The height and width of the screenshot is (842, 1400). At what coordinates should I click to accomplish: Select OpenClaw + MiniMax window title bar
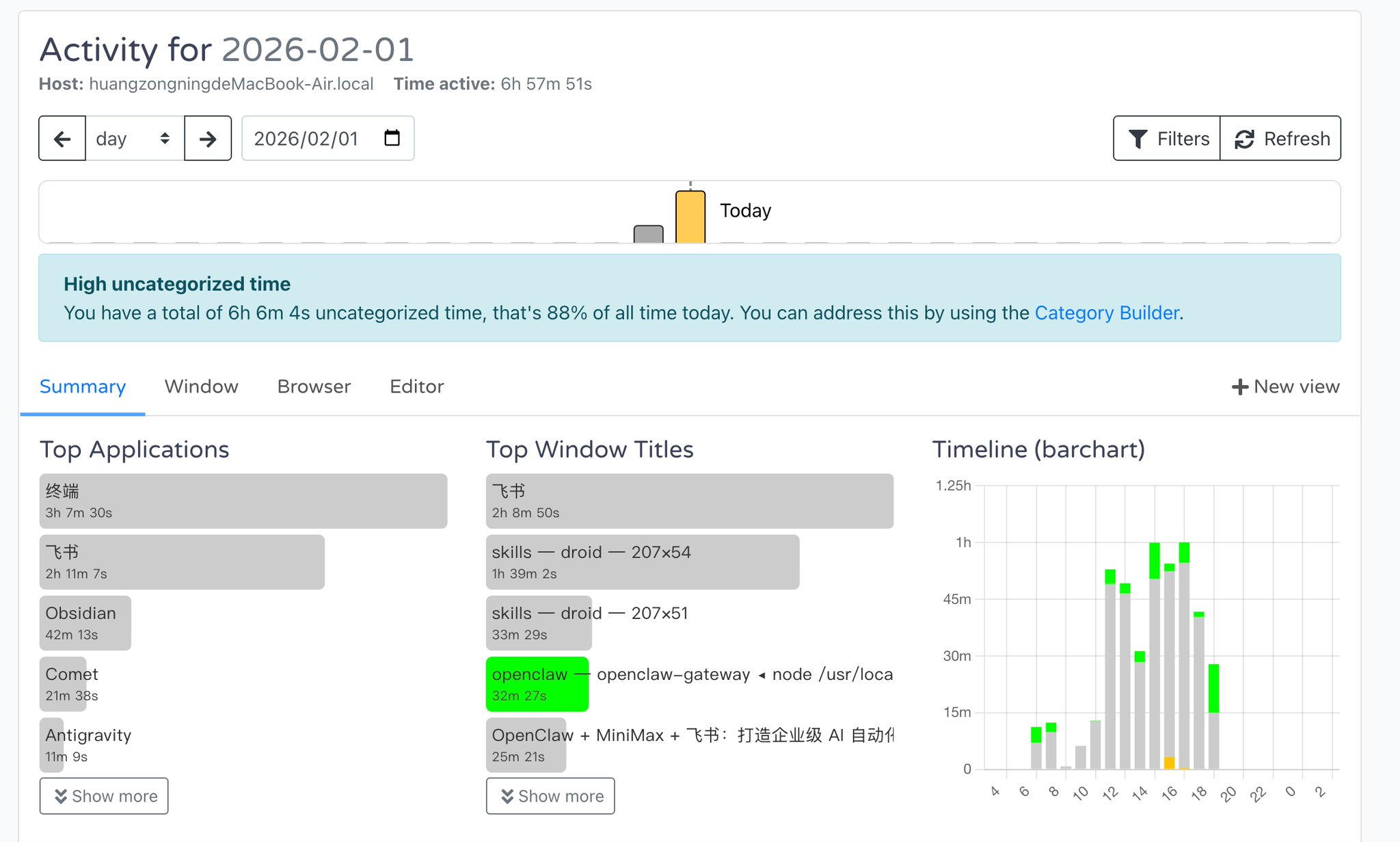tap(526, 745)
